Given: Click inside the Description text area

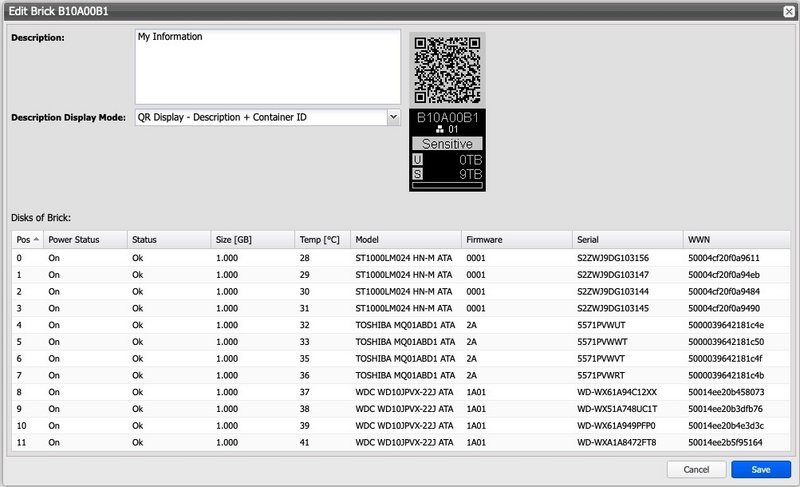Looking at the screenshot, I should [267, 66].
